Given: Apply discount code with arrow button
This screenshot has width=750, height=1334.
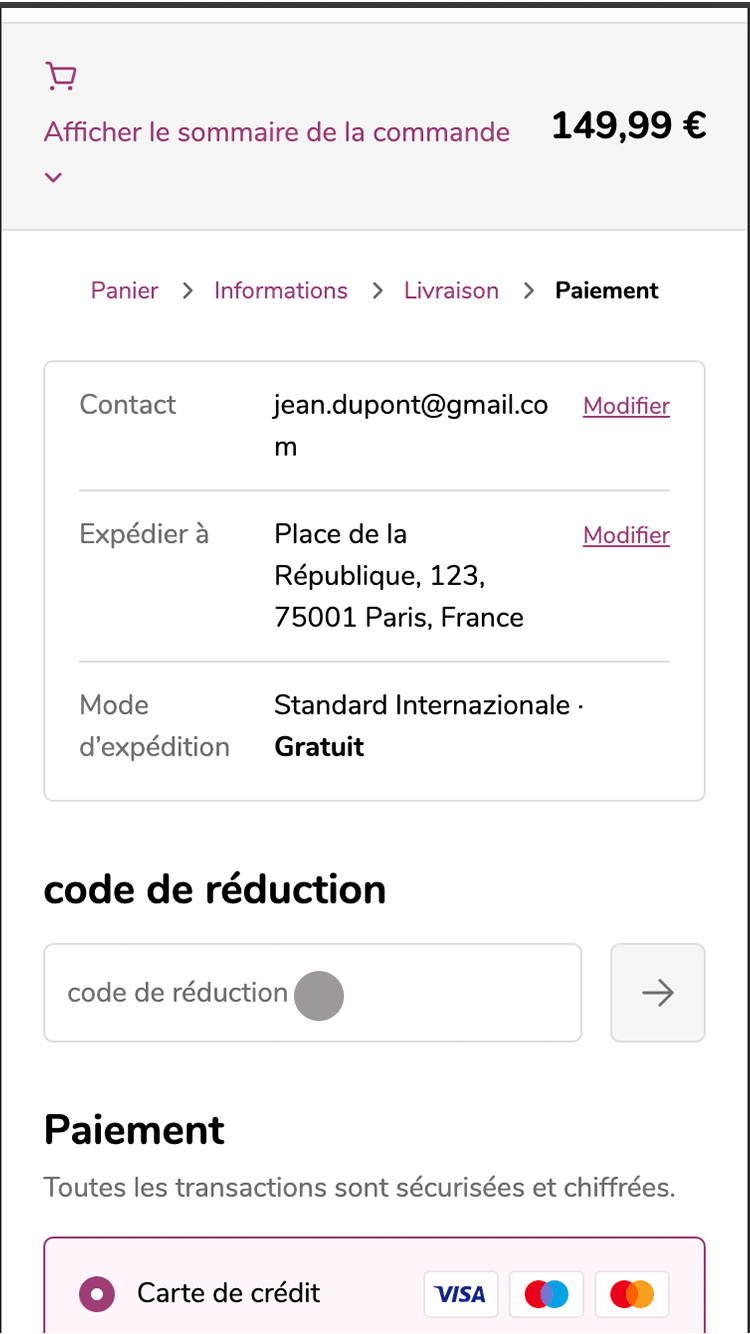Looking at the screenshot, I should click(658, 993).
